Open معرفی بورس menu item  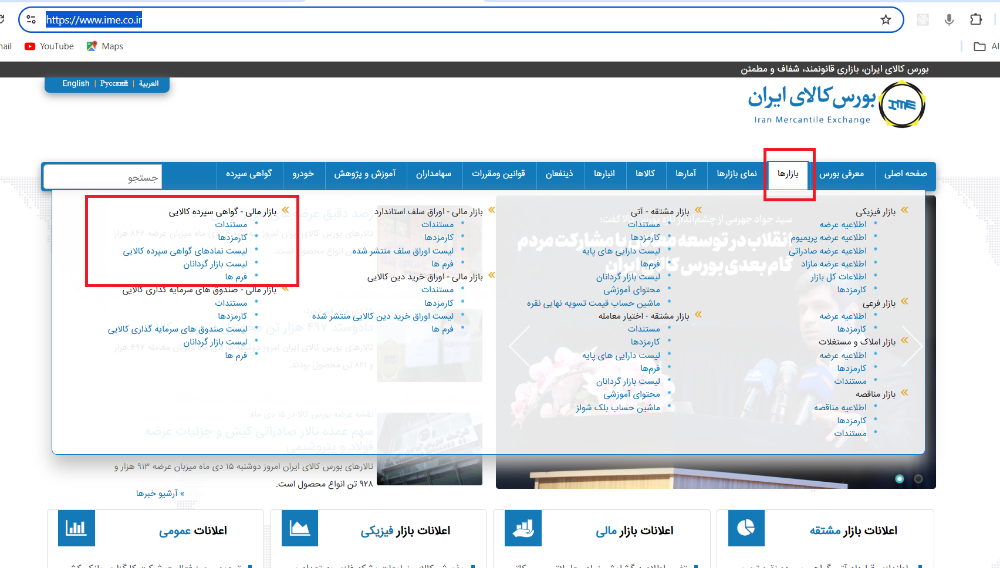(841, 173)
